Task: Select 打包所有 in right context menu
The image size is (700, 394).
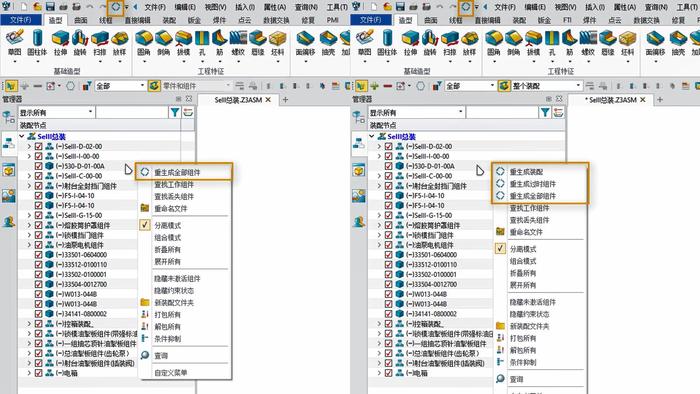Action: [541, 338]
